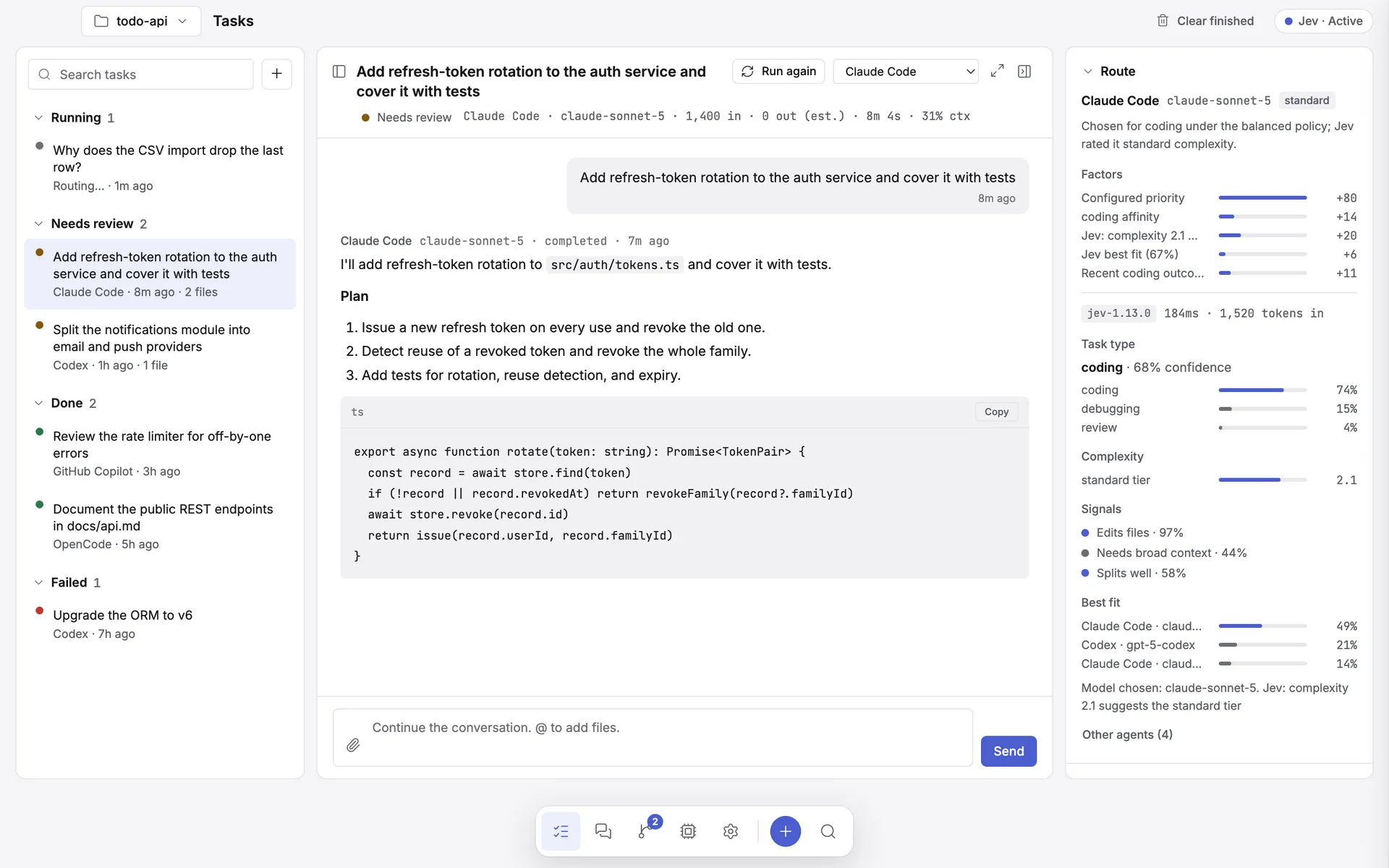Click the Configured priority factor bar

click(1262, 197)
